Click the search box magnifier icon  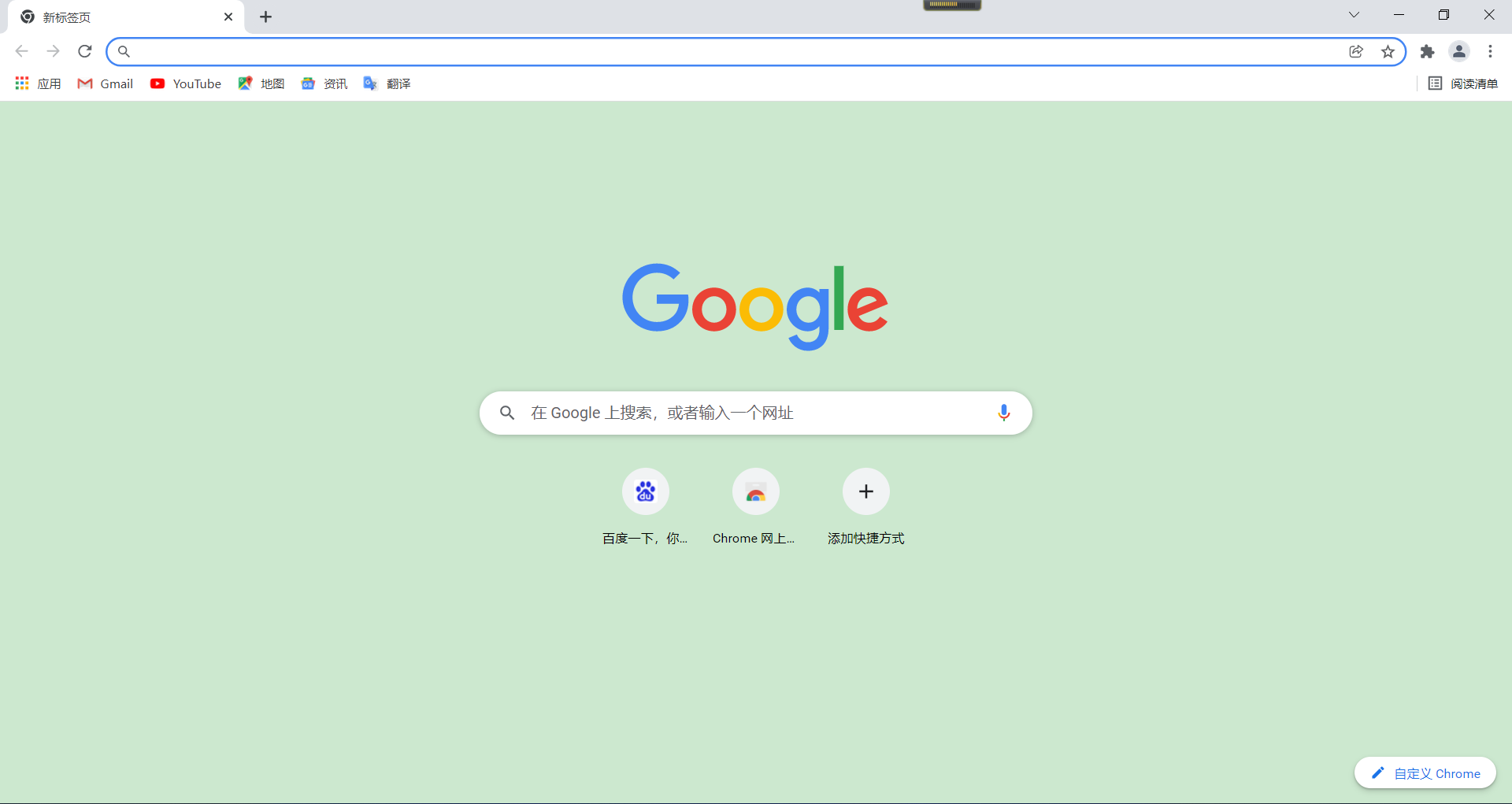pos(507,413)
